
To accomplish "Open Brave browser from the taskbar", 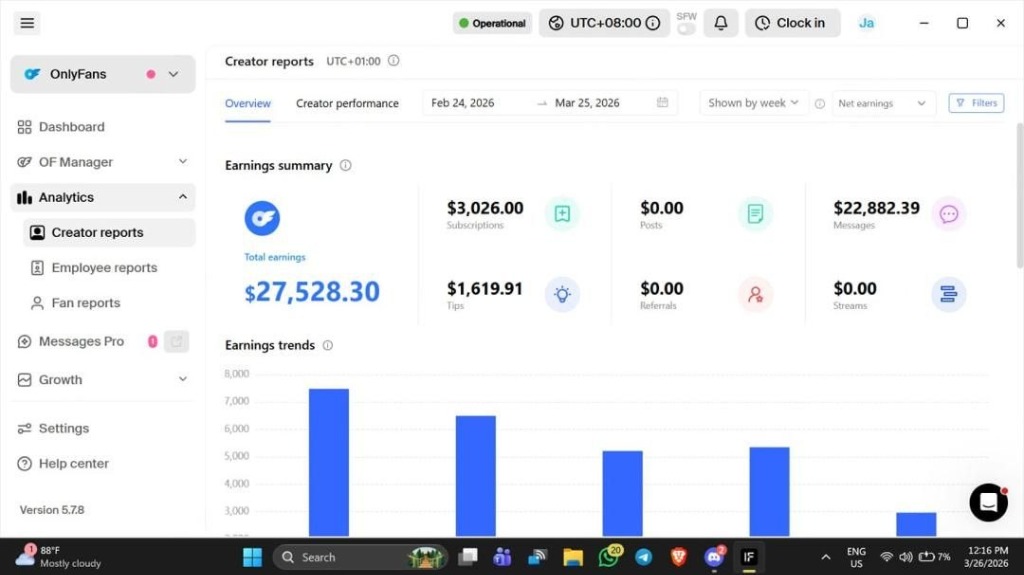I will point(679,557).
